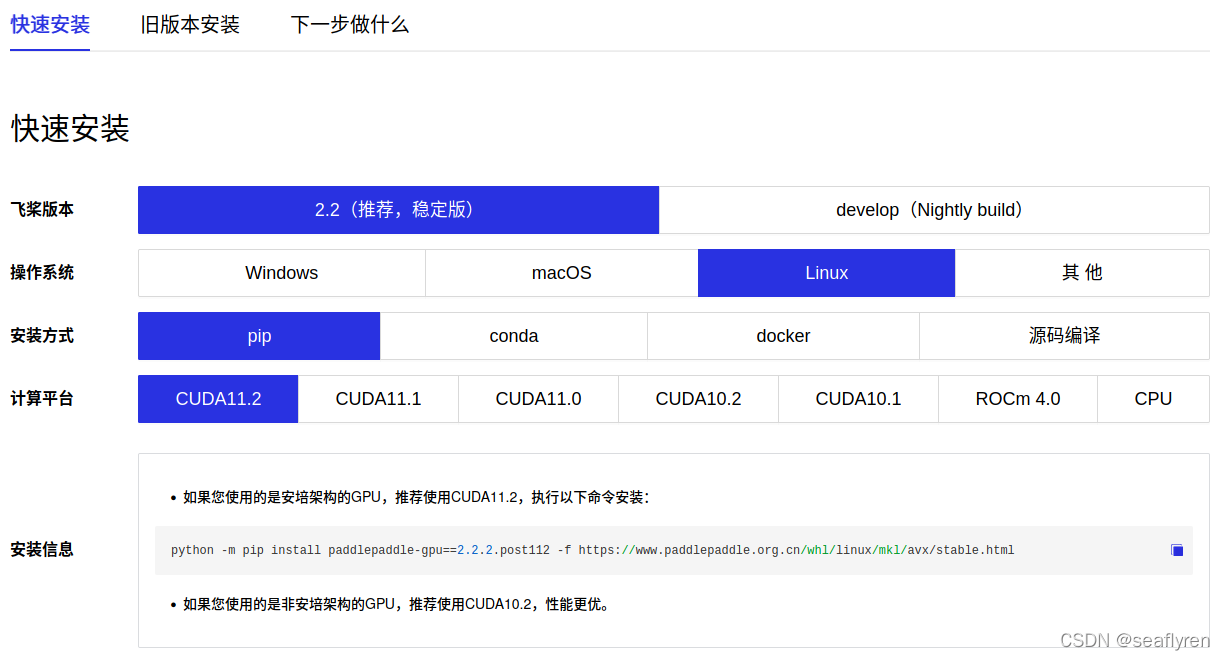1225x660 pixels.
Task: Click the 安装信息 row label
Action: pyautogui.click(x=42, y=550)
